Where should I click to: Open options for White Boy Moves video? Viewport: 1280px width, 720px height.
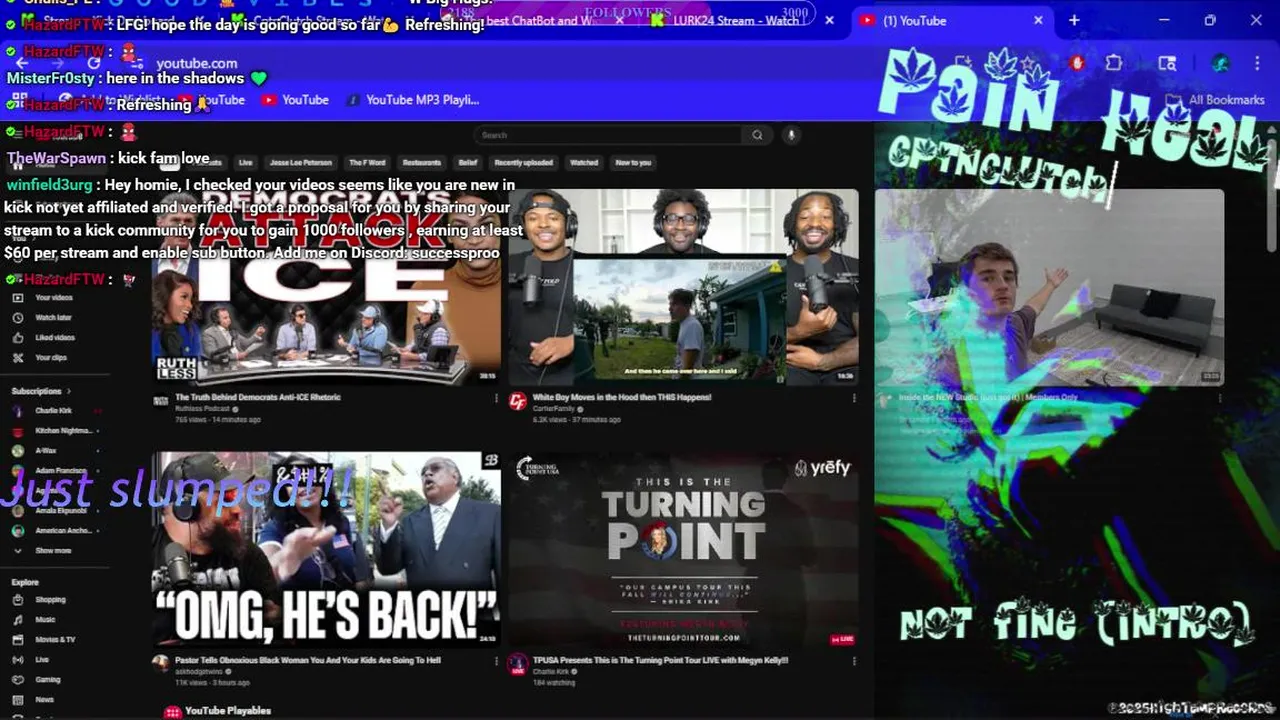click(x=854, y=398)
